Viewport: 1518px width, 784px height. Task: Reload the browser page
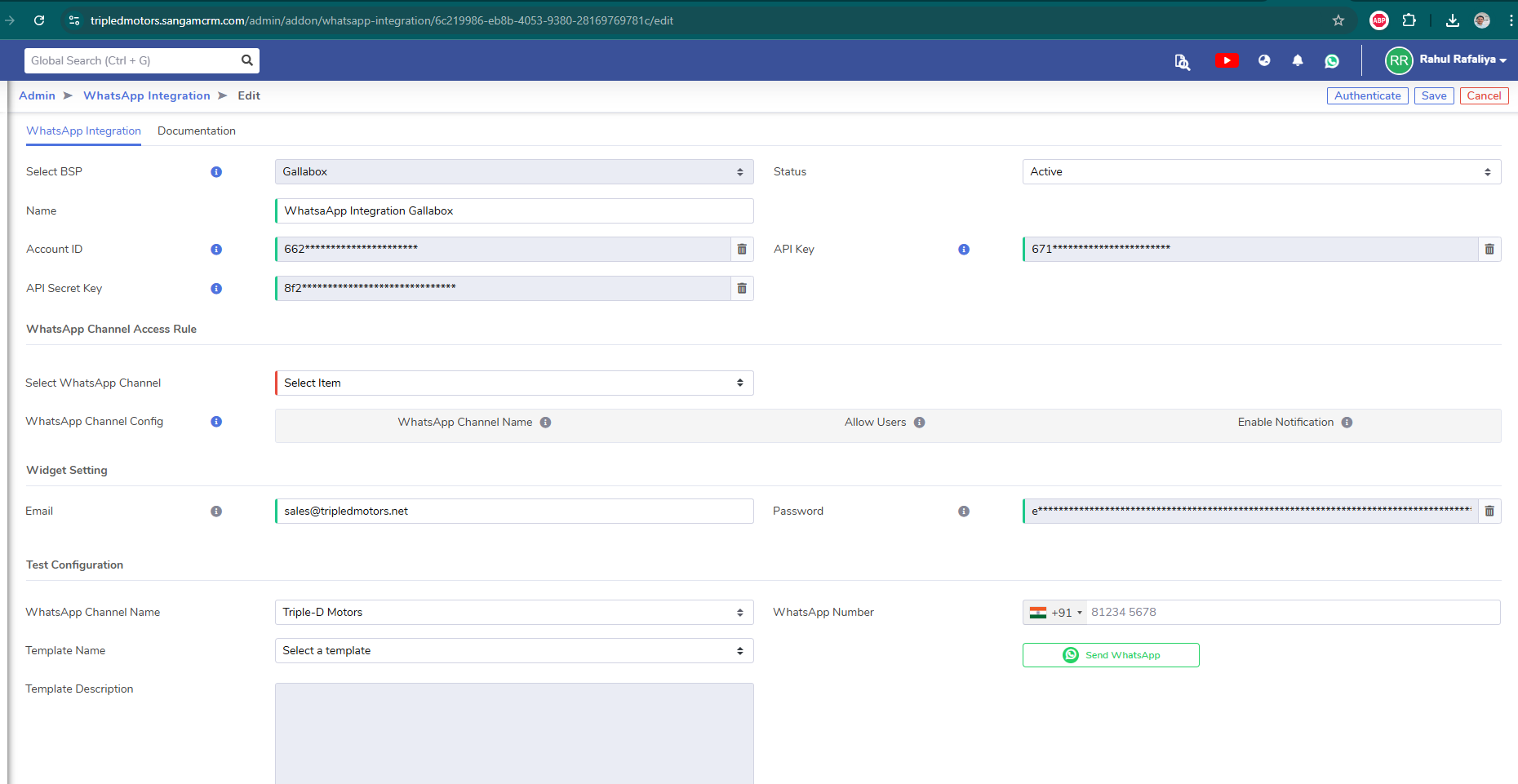39,20
